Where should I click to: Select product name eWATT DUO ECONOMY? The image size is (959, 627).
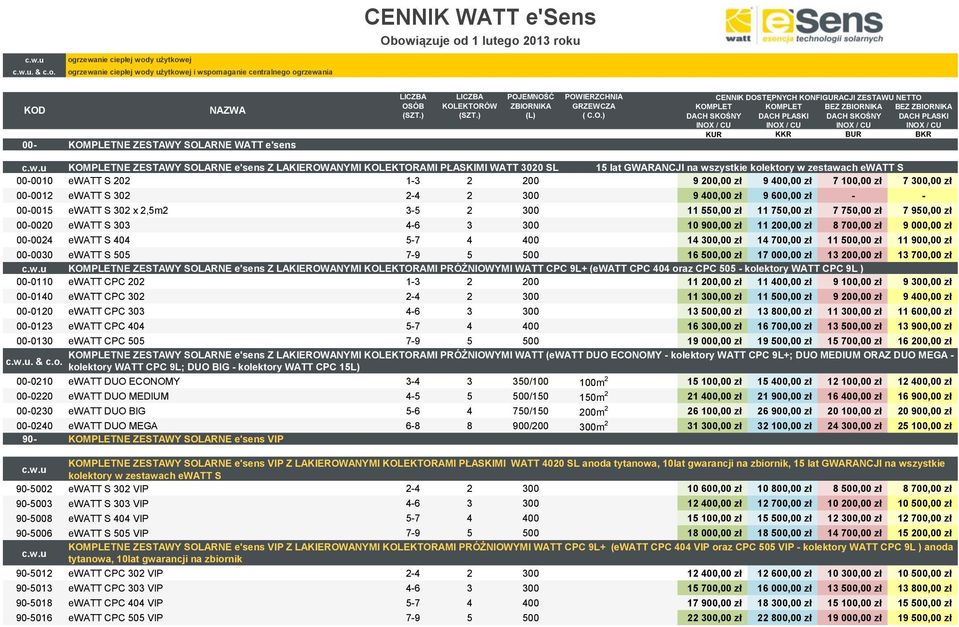point(124,382)
